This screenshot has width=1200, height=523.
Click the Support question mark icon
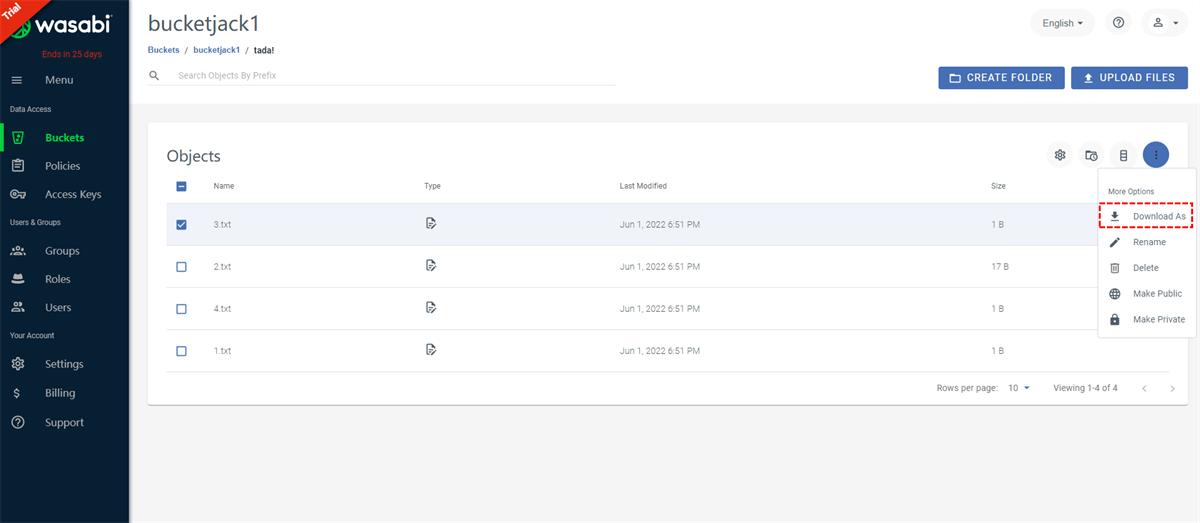(17, 422)
